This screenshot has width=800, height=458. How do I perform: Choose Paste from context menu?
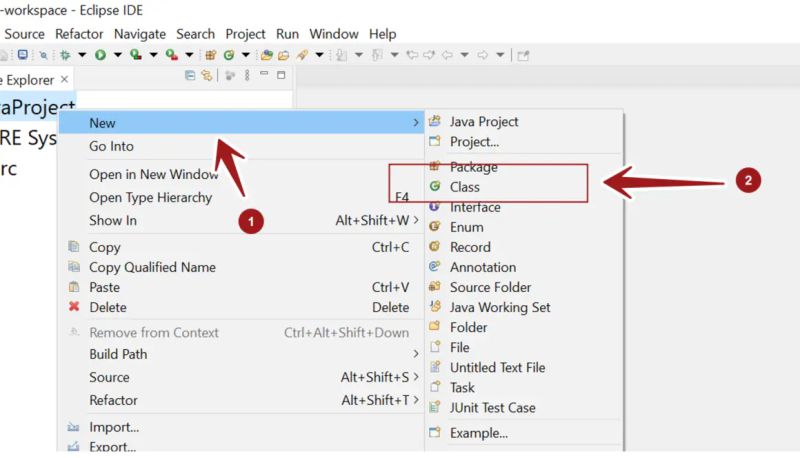241,287
